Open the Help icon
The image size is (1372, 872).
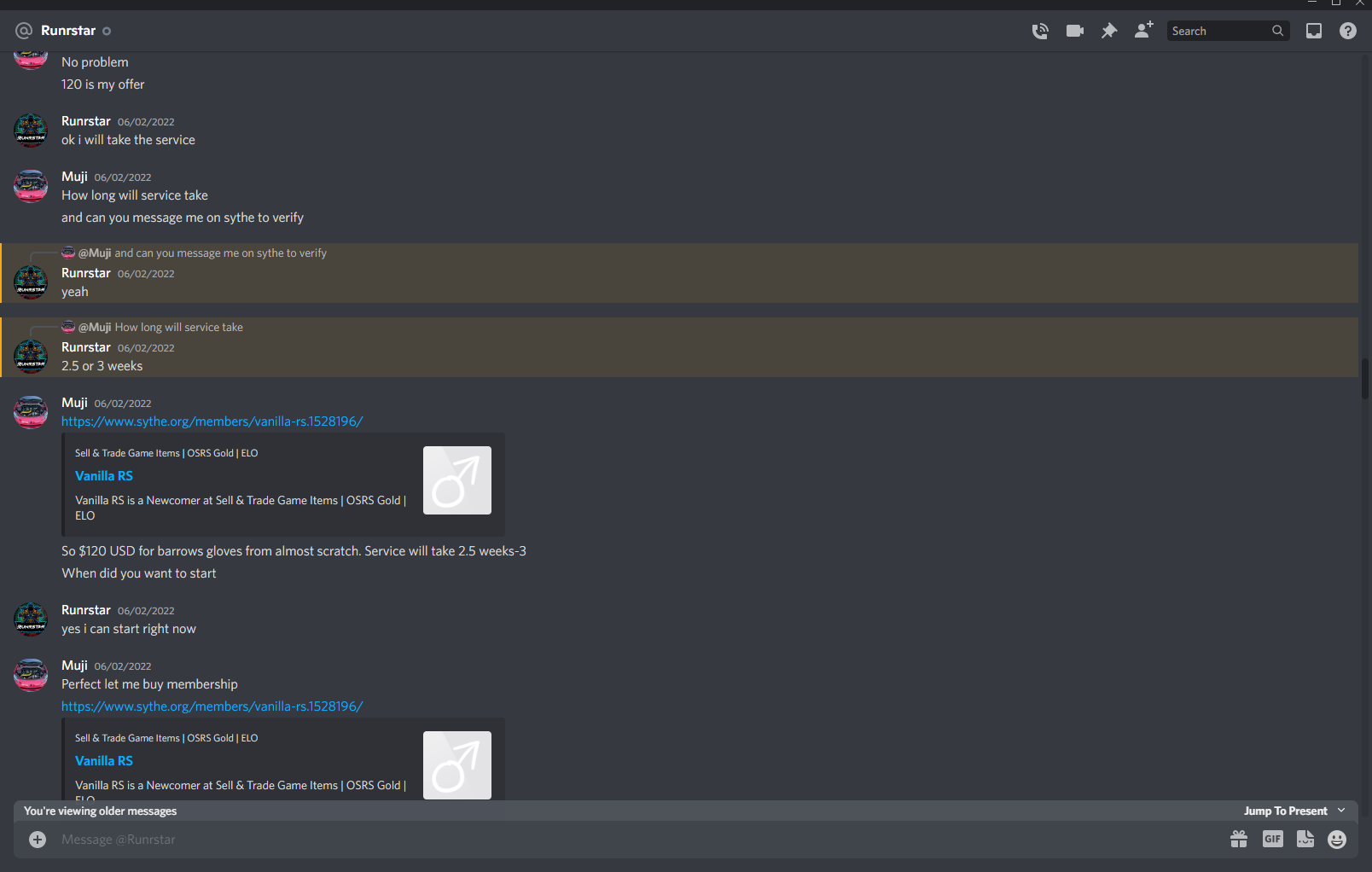[1348, 31]
